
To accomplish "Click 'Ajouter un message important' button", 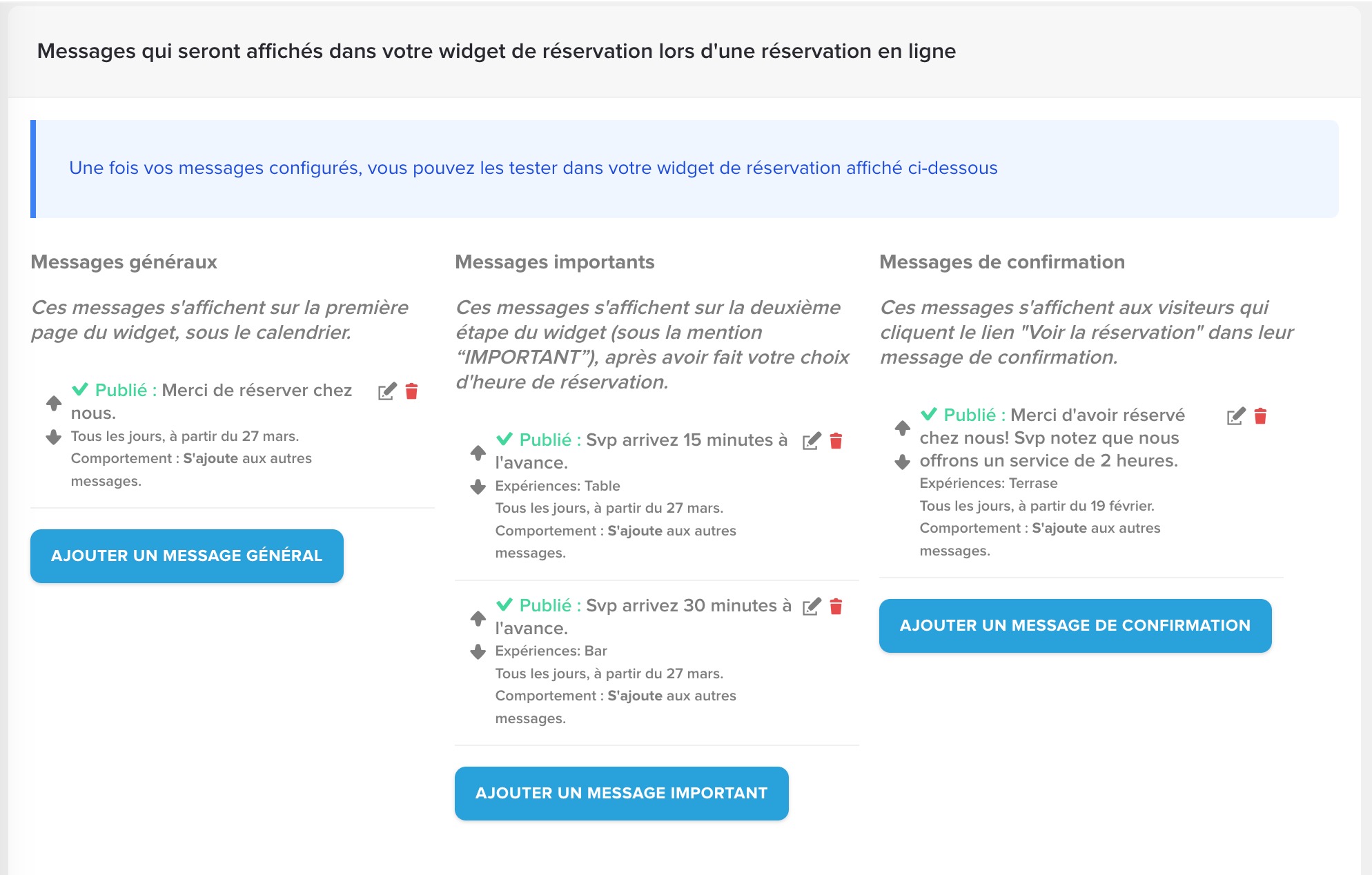I will coord(621,794).
